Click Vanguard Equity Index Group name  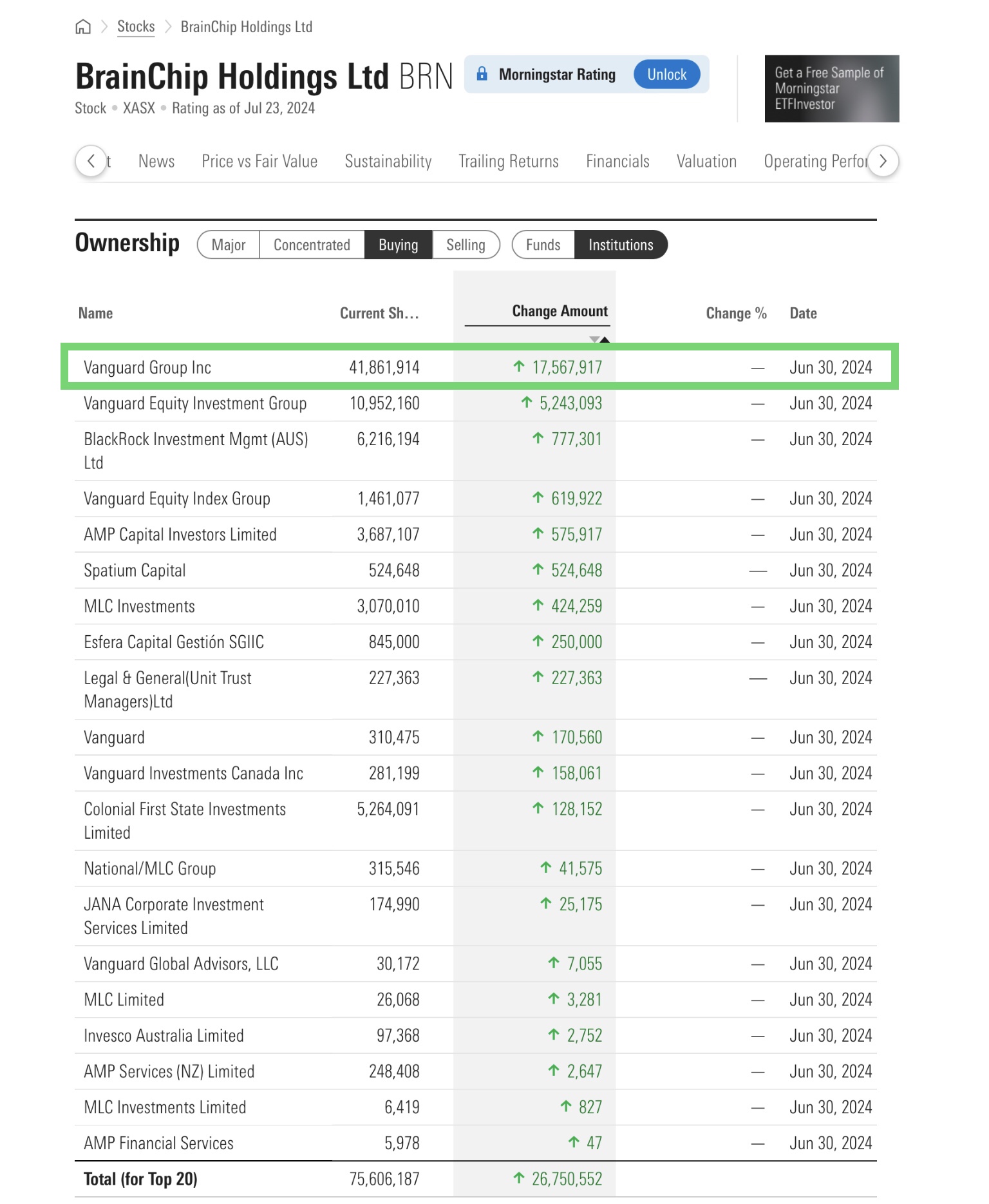pyautogui.click(x=177, y=499)
